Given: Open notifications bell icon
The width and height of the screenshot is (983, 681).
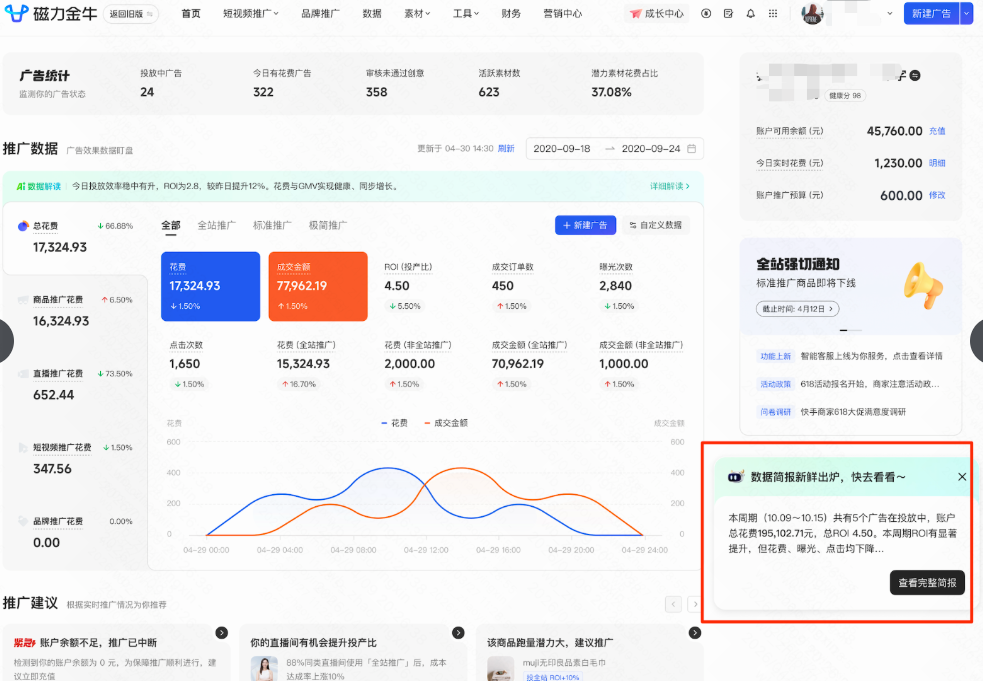Looking at the screenshot, I should tap(750, 13).
